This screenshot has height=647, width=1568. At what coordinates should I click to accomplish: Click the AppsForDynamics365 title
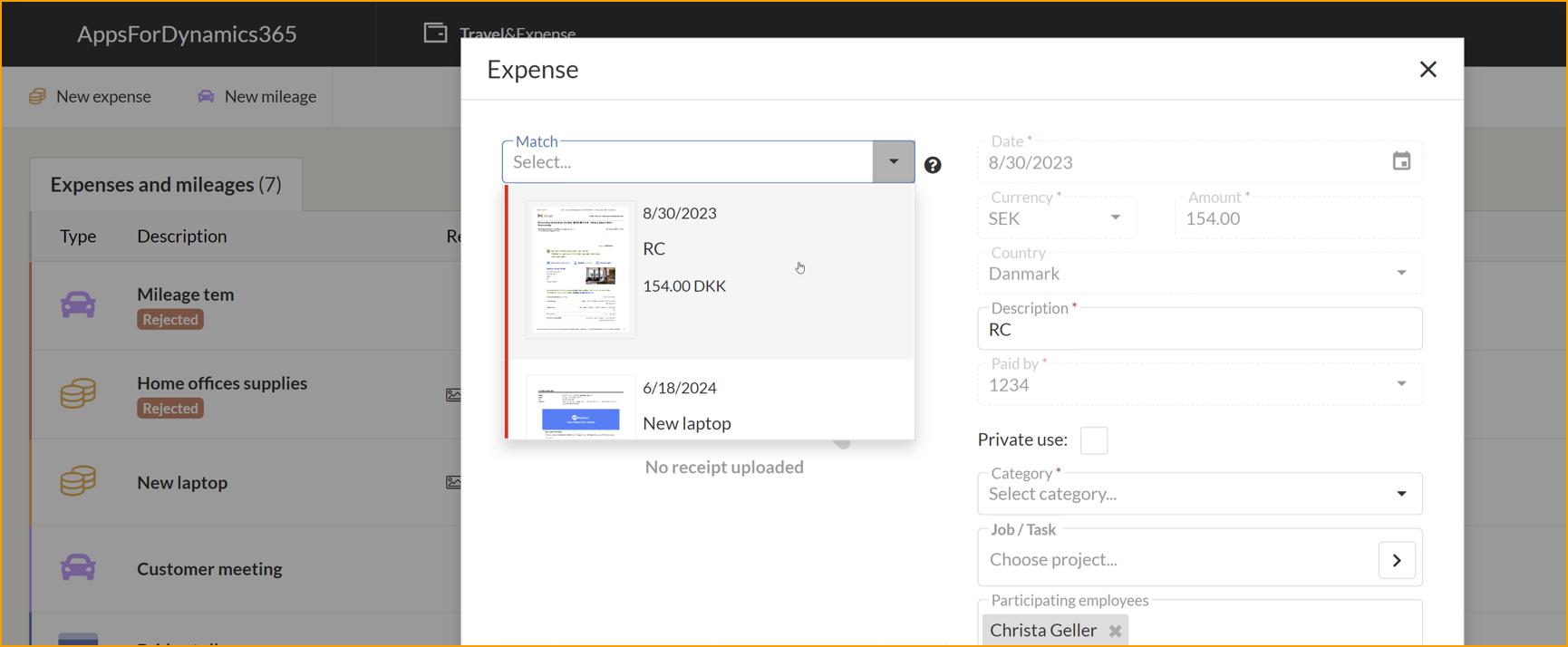point(187,34)
